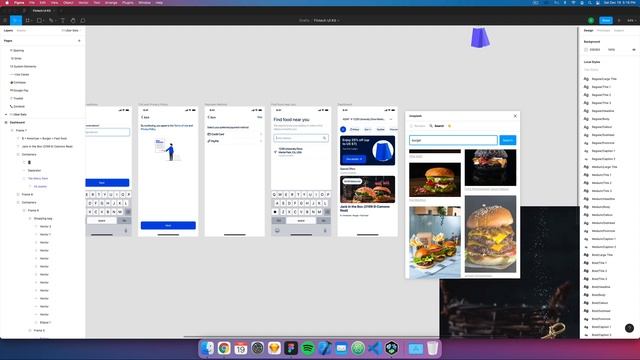
Task: Select the black bun burger photo
Action: 490,167
